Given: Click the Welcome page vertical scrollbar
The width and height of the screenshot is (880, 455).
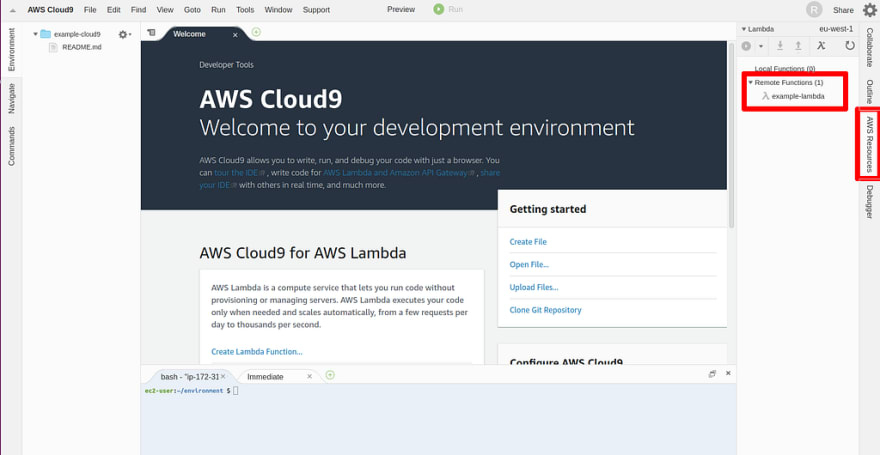Looking at the screenshot, I should 731,135.
